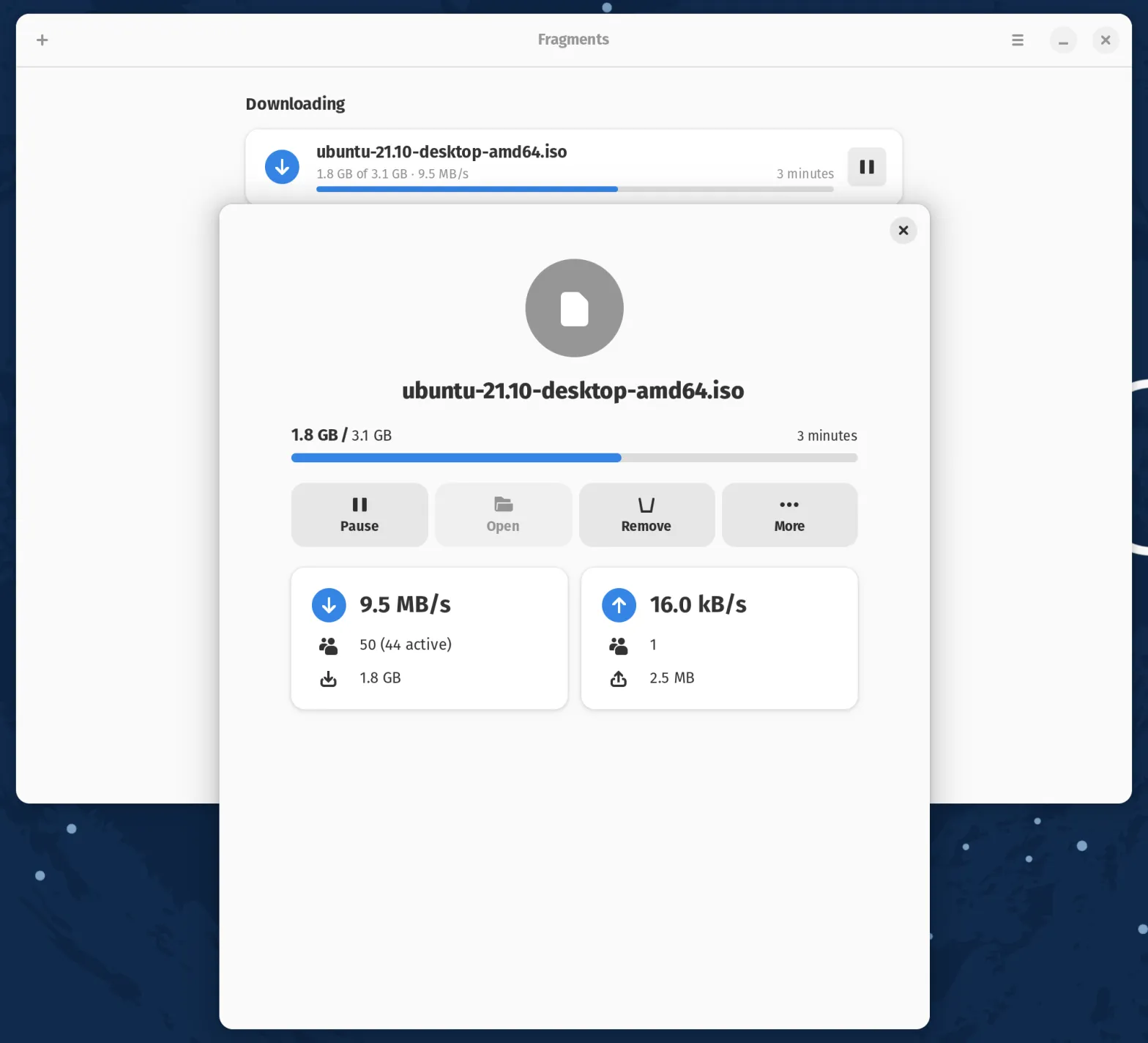Click the progress bar in the details dialog
1148x1043 pixels.
coord(573,458)
